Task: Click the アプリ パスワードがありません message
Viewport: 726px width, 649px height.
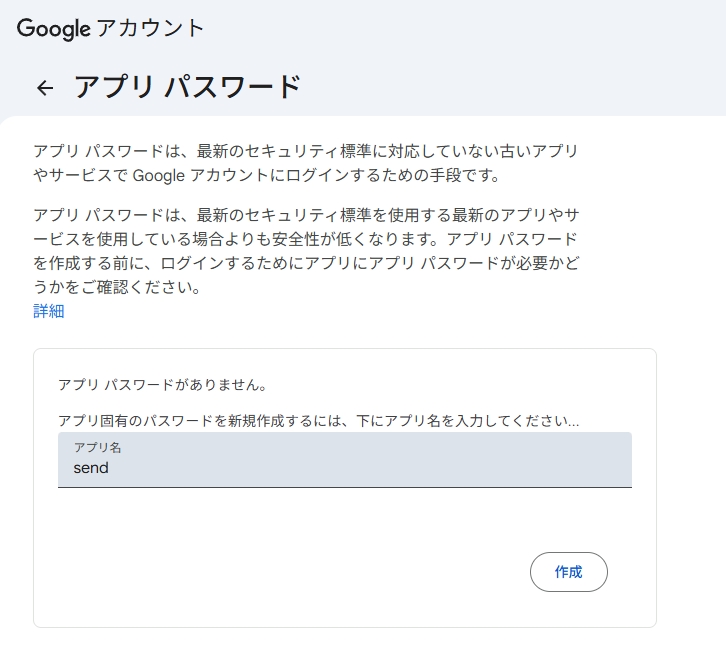Action: [162, 385]
